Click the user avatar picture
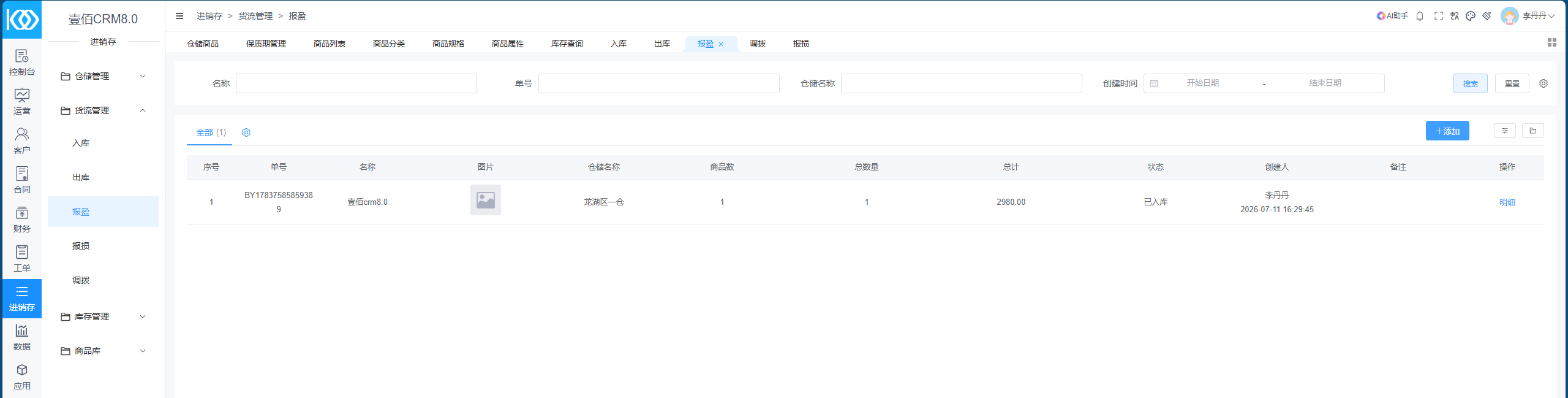The width and height of the screenshot is (1568, 398). point(1510,16)
